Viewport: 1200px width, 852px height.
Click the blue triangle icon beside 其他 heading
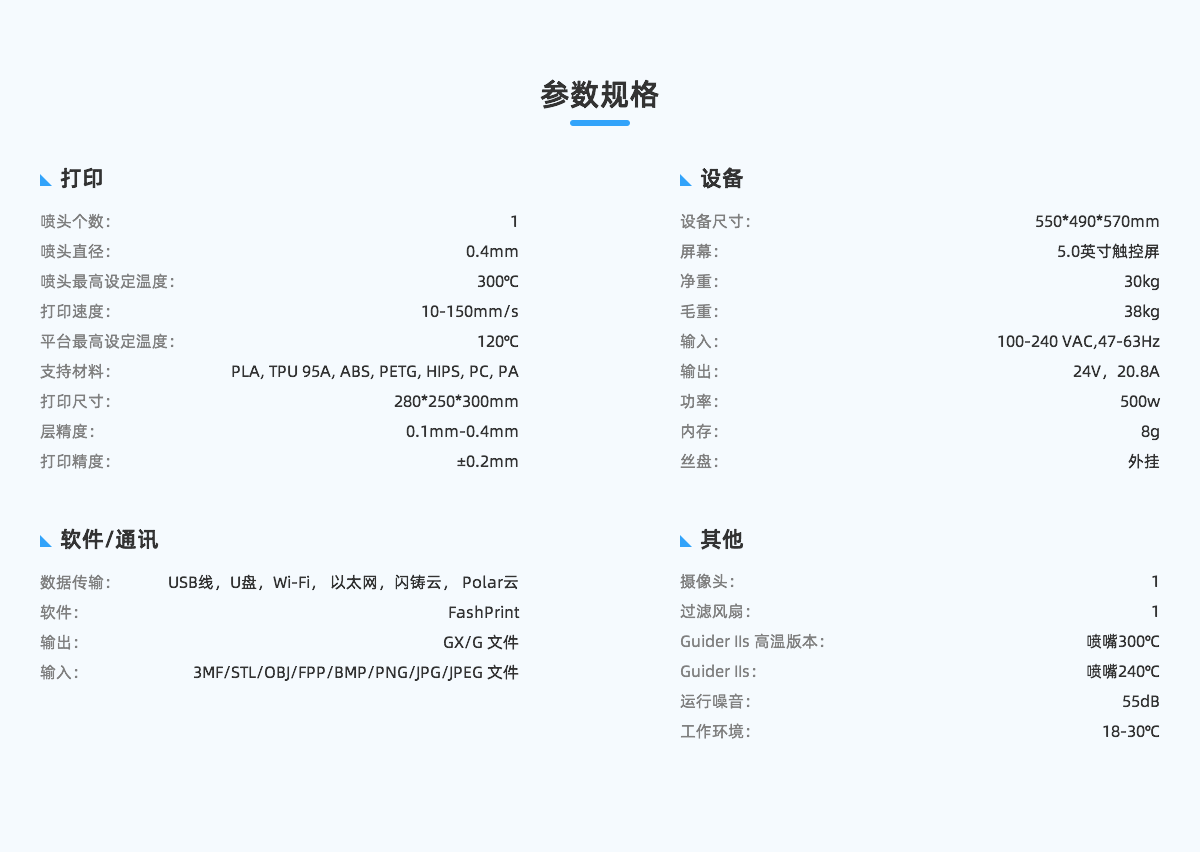pyautogui.click(x=686, y=541)
